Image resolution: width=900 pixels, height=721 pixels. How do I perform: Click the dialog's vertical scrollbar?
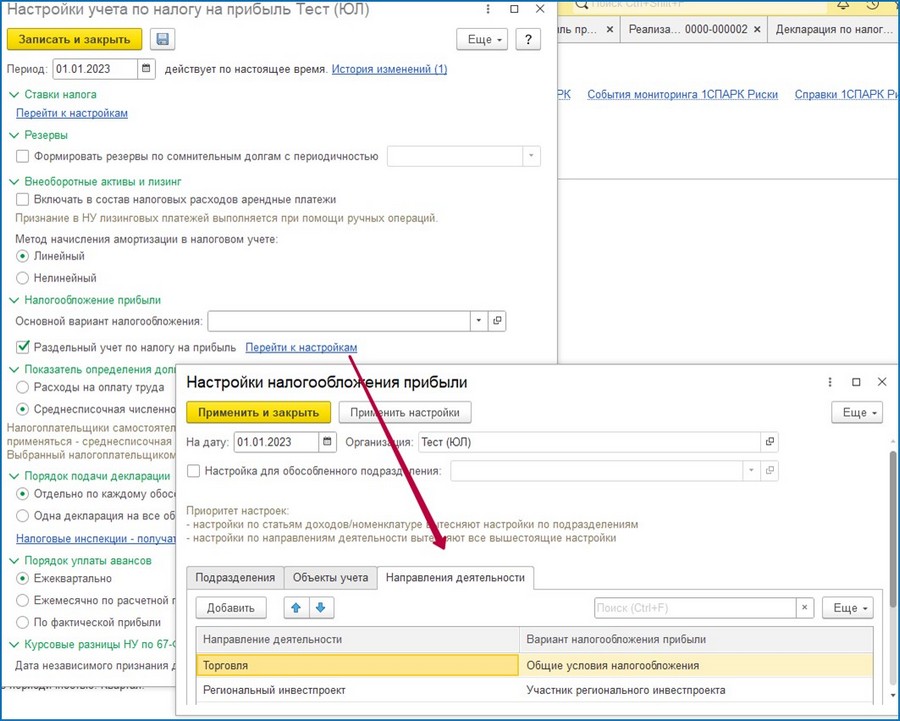(893, 528)
